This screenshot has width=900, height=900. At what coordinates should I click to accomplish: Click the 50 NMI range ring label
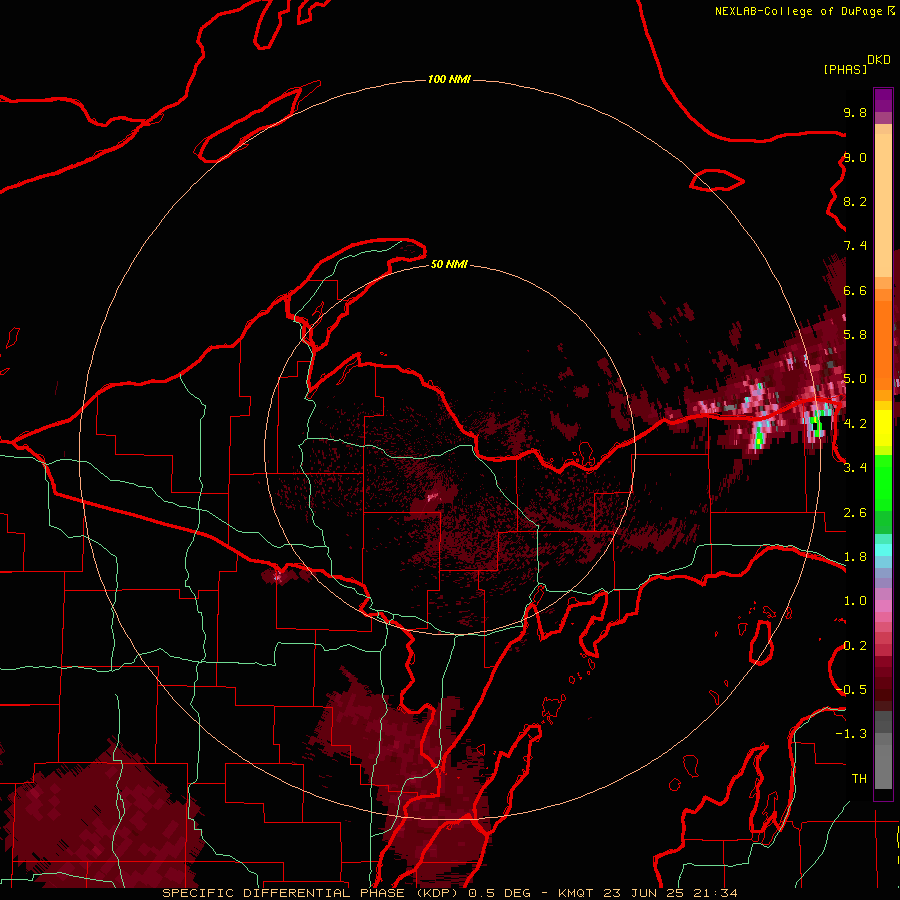[449, 264]
